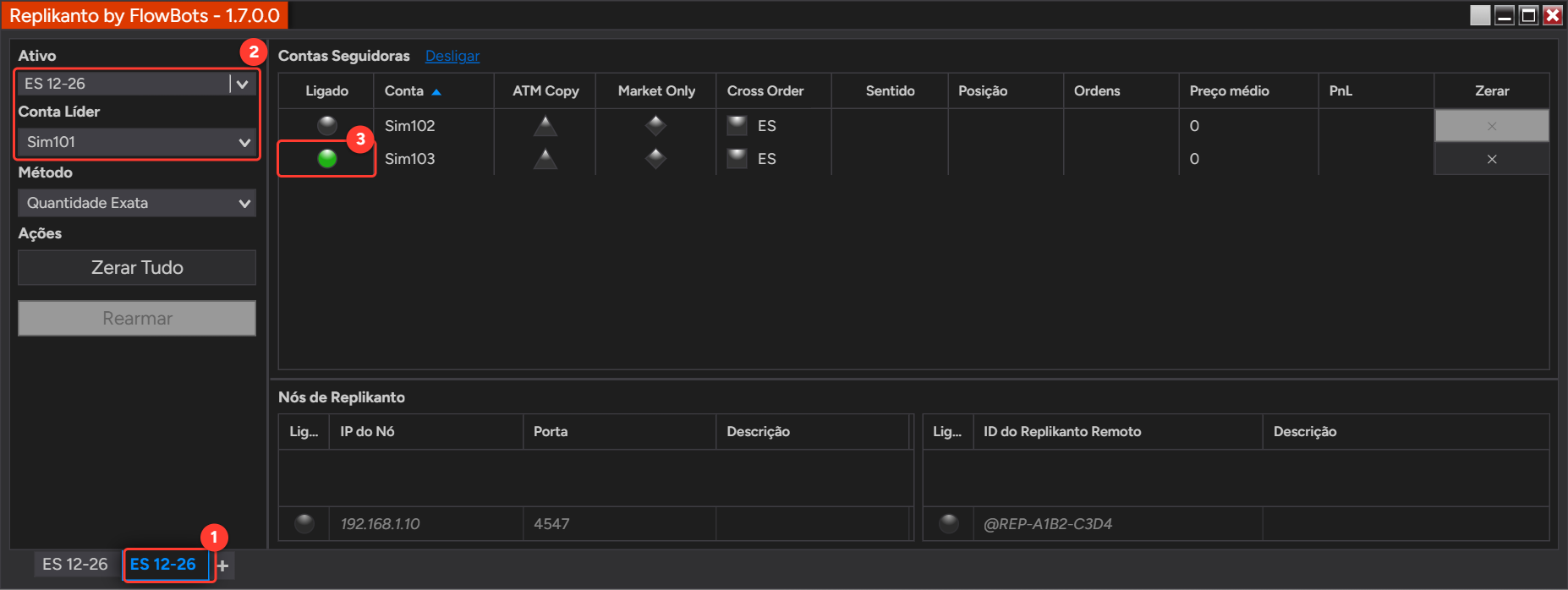Click the Cross Order column header
Viewport: 1568px width, 590px height.
point(774,90)
